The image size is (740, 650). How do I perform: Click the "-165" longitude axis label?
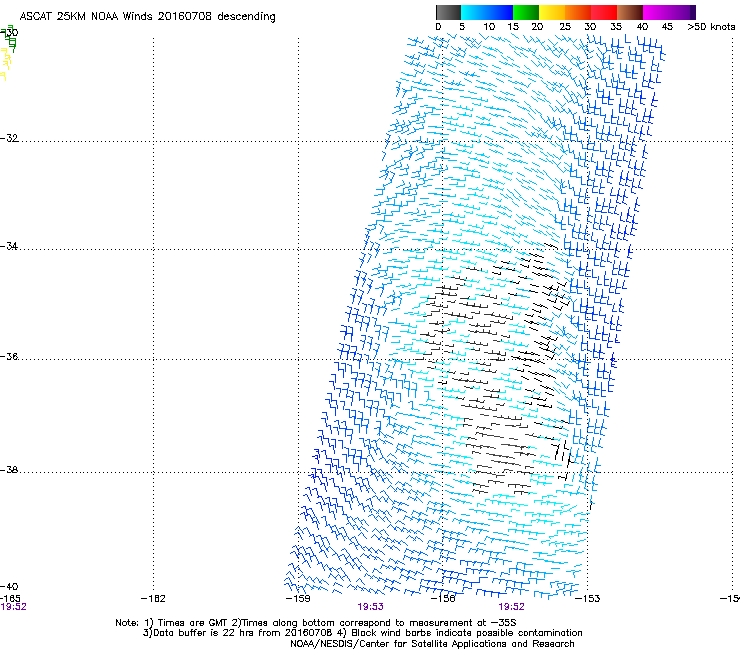[10, 599]
